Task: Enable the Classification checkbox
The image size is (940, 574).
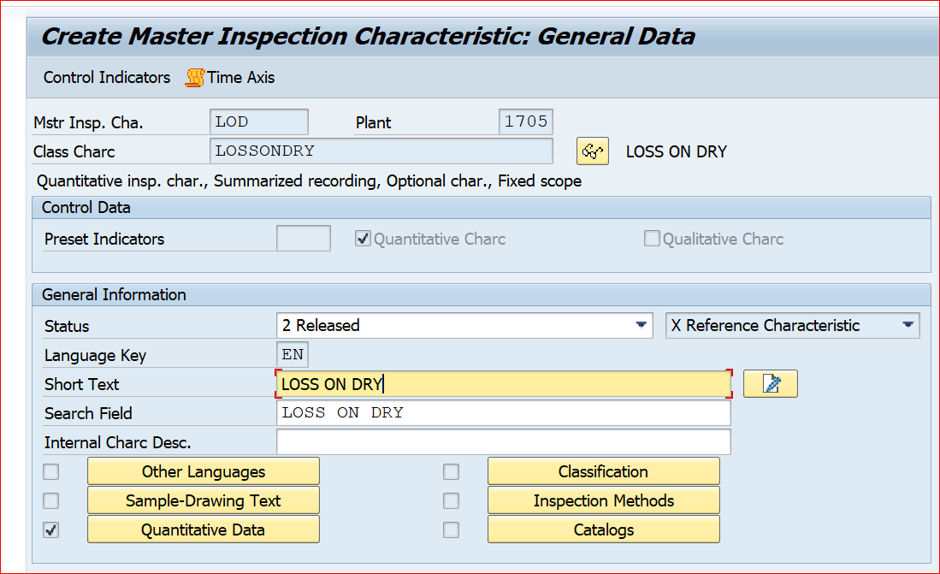Action: point(451,472)
